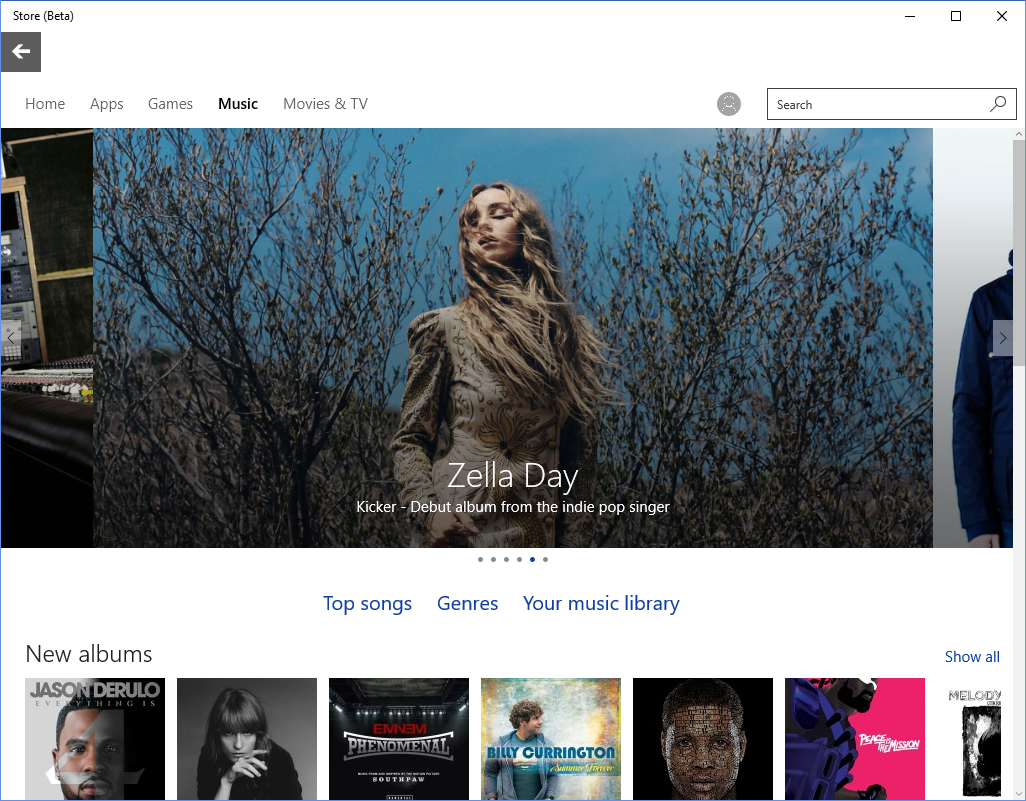Image resolution: width=1026 pixels, height=801 pixels.
Task: Open the Eminem Phenomenal album thumbnail
Action: click(x=398, y=739)
